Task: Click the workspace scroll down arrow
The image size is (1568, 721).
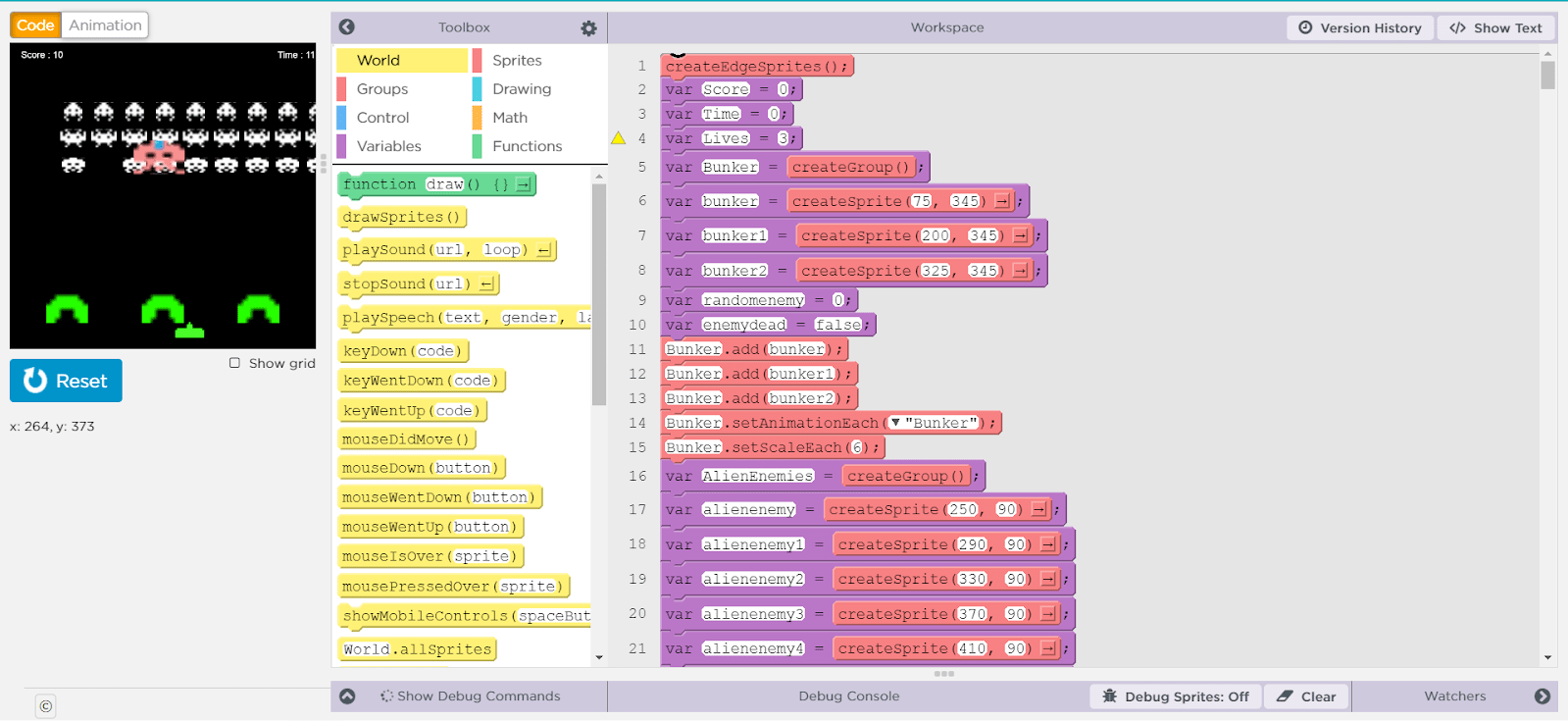Action: click(x=1547, y=657)
